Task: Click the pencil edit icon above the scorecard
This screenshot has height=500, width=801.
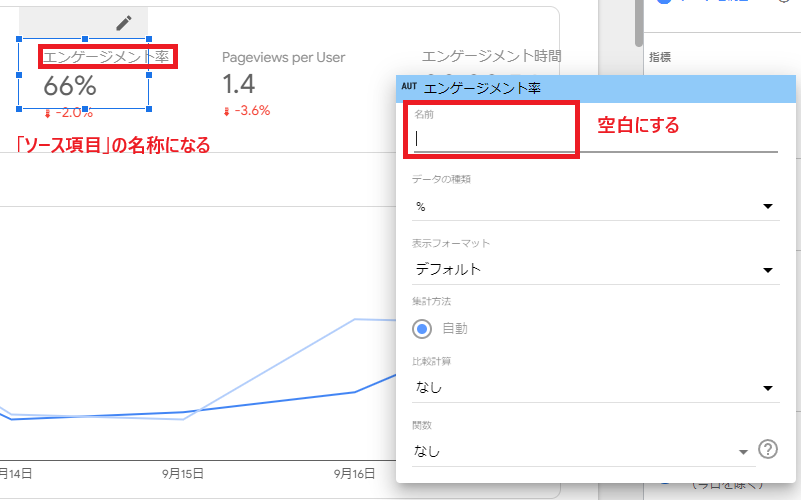Action: [124, 22]
